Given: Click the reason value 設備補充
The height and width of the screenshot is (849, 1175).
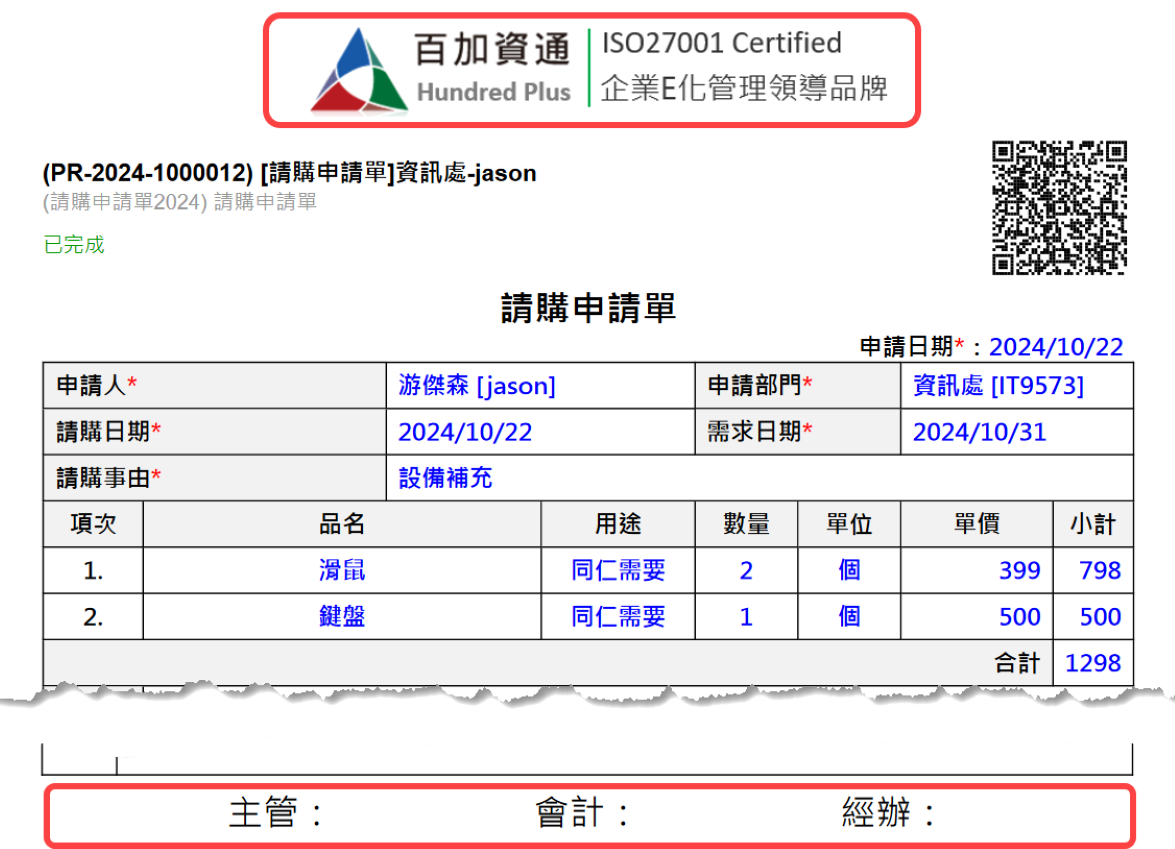Looking at the screenshot, I should 445,478.
